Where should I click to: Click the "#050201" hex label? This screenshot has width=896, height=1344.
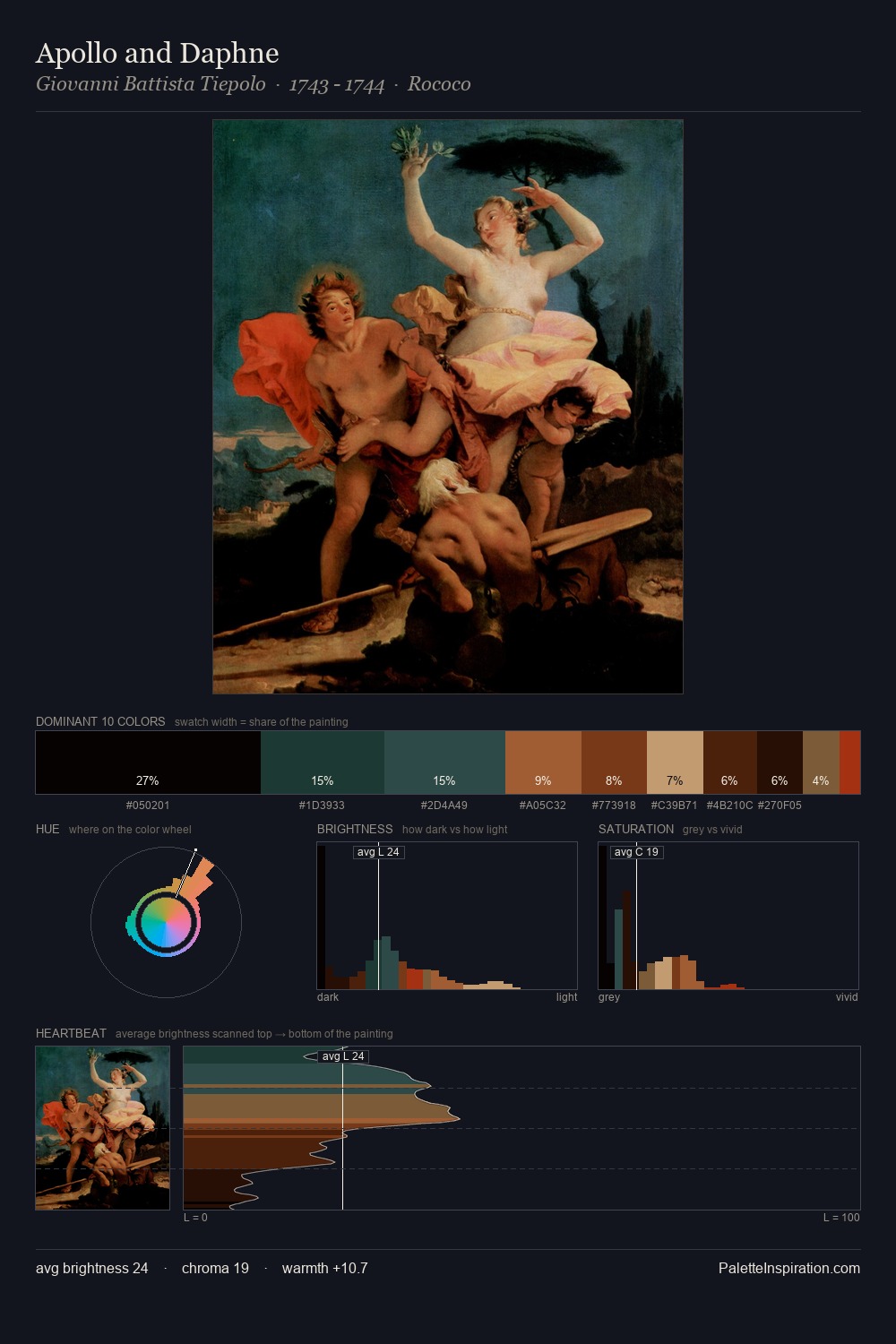coord(148,806)
